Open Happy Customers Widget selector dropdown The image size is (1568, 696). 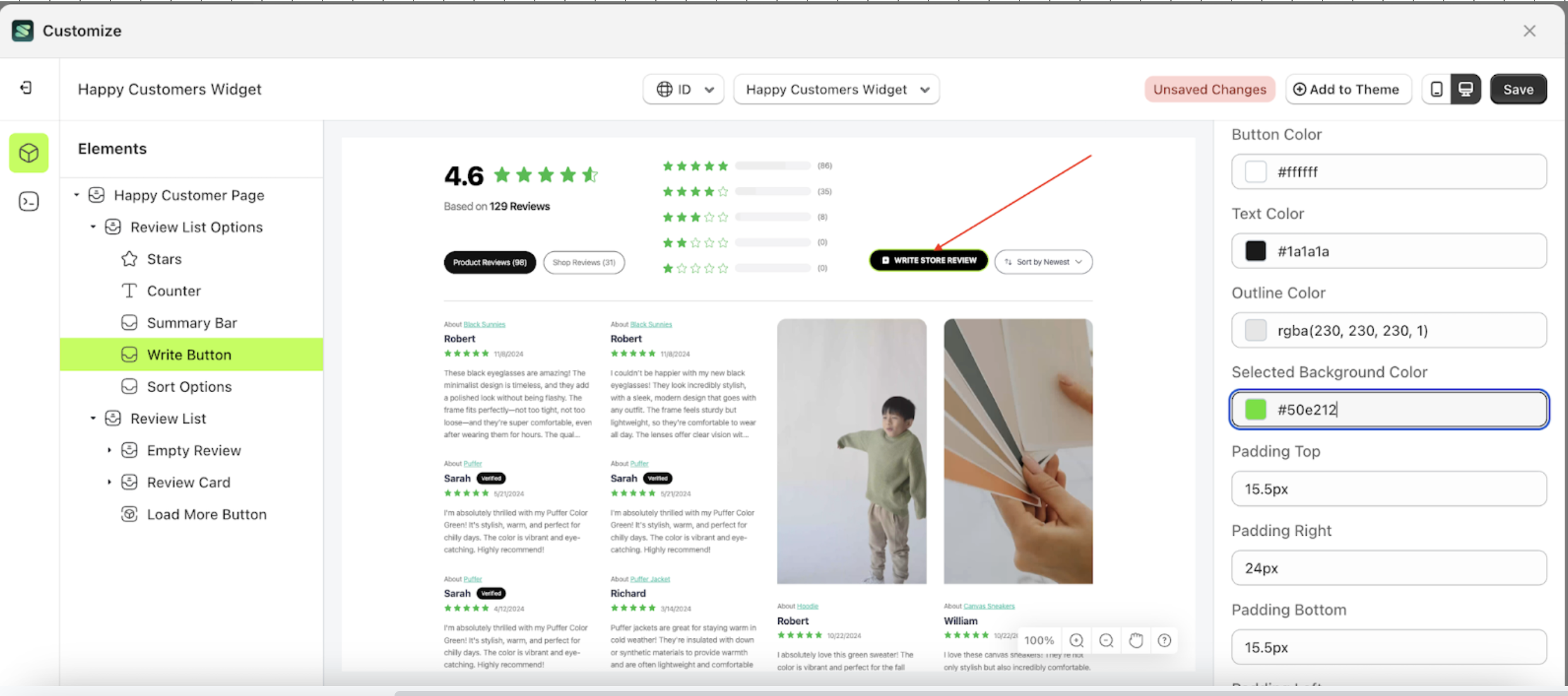click(x=836, y=89)
